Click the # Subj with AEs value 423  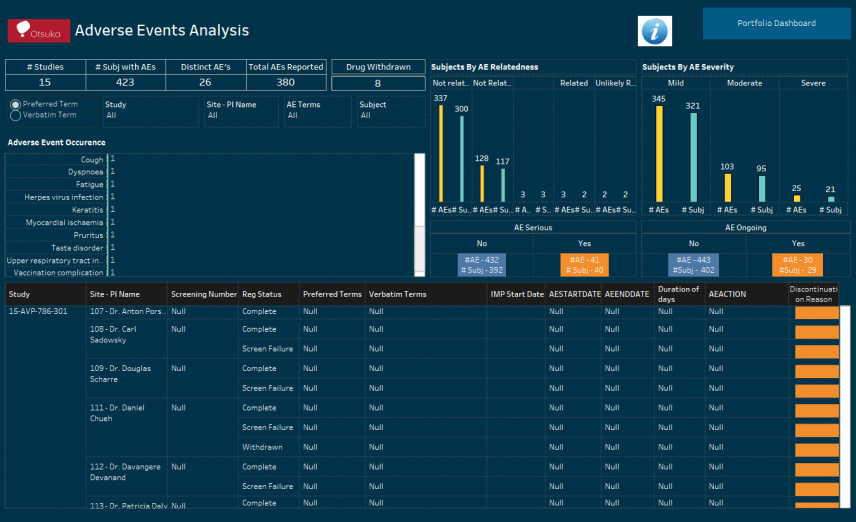pyautogui.click(x=125, y=82)
